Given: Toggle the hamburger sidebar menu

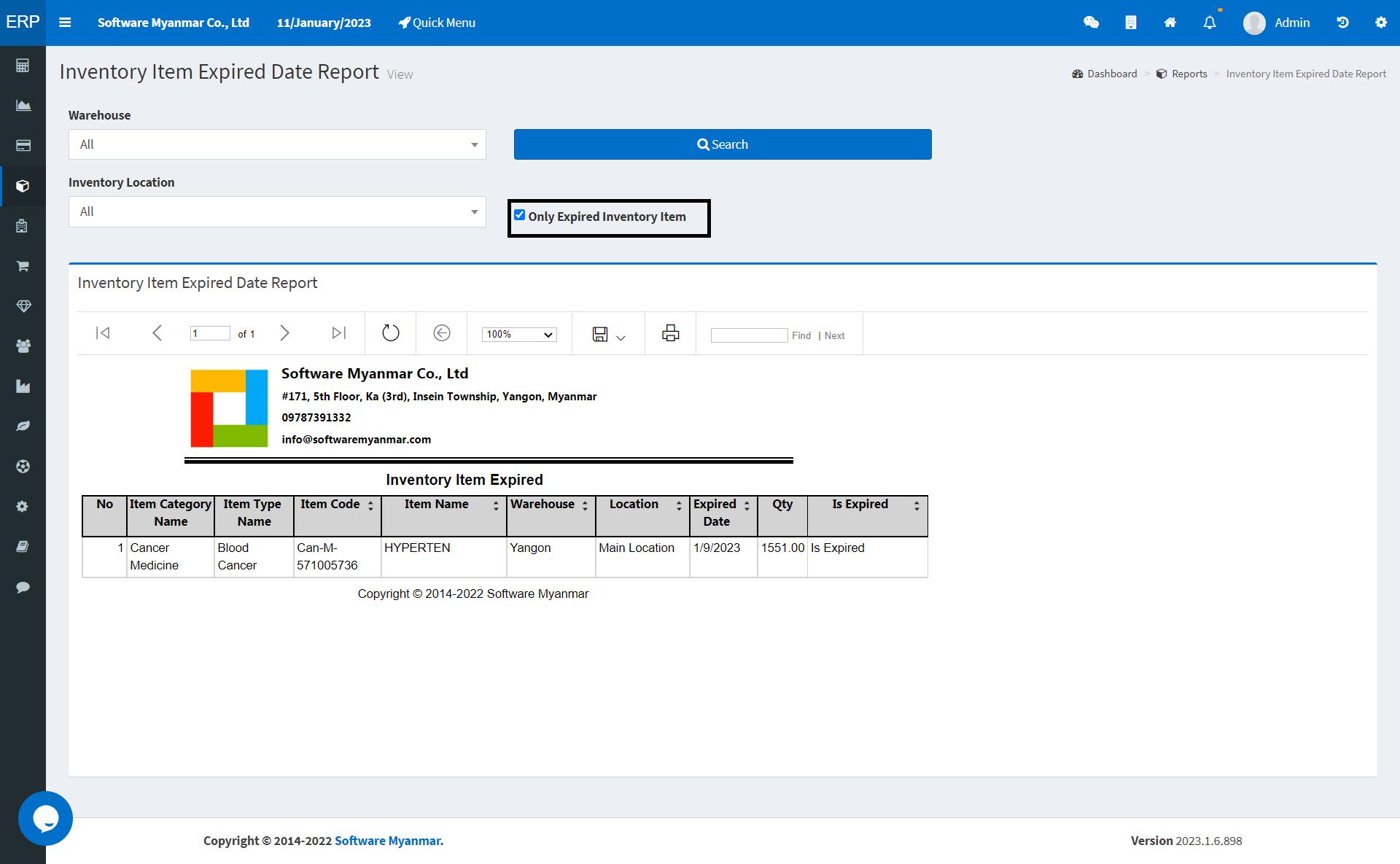Looking at the screenshot, I should 65,23.
